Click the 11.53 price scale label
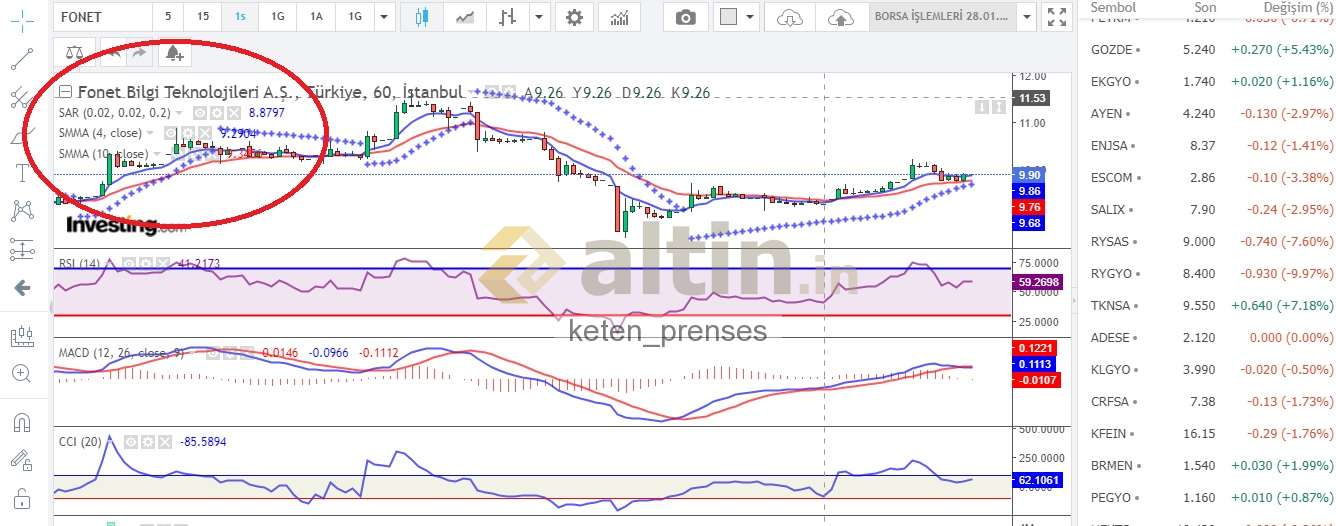1336x526 pixels. click(1030, 98)
